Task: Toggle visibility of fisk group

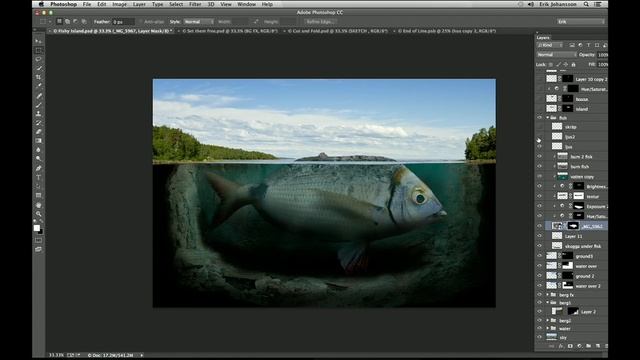Action: [540, 118]
